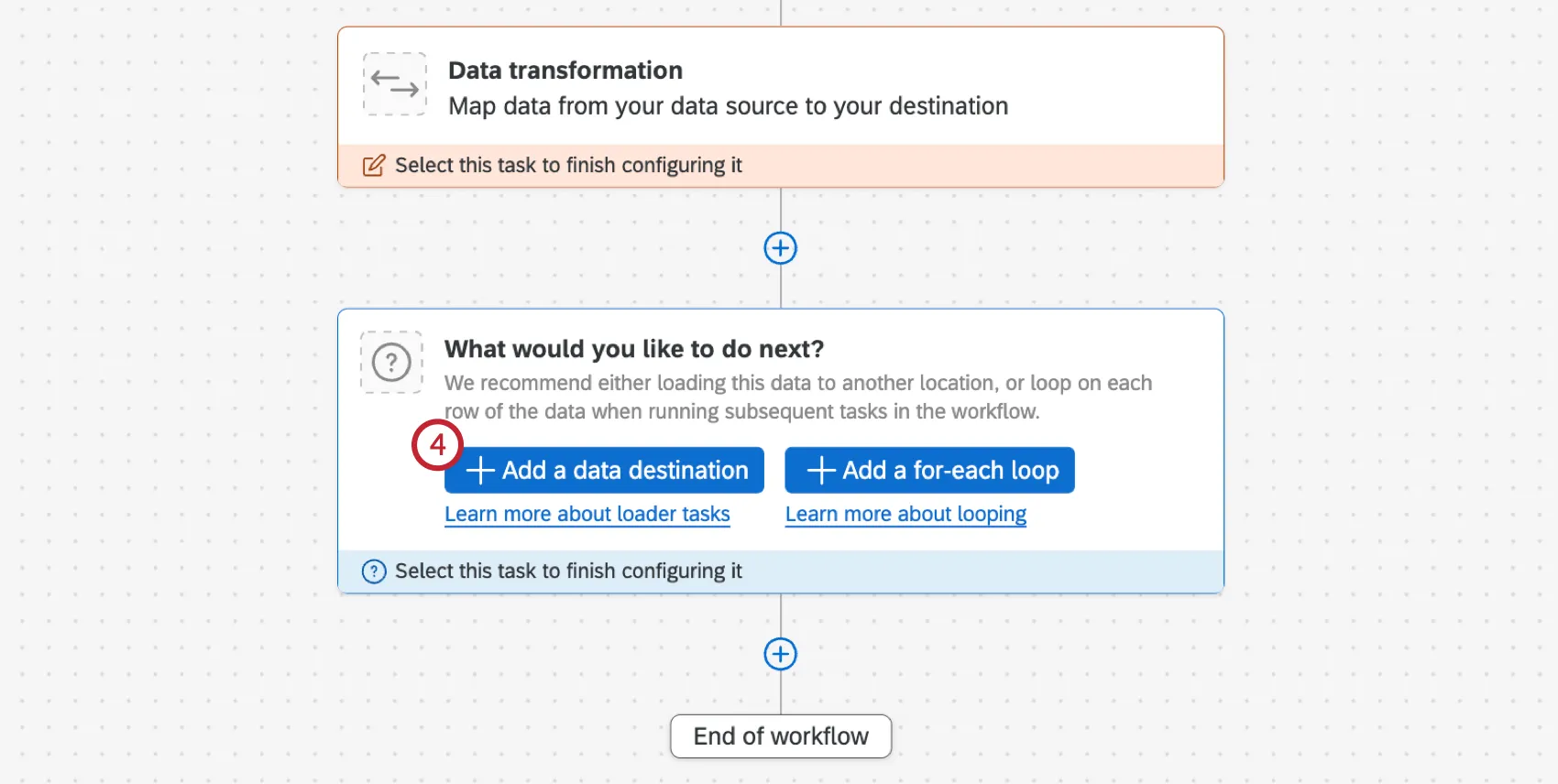Click the Map data description text

727,106
